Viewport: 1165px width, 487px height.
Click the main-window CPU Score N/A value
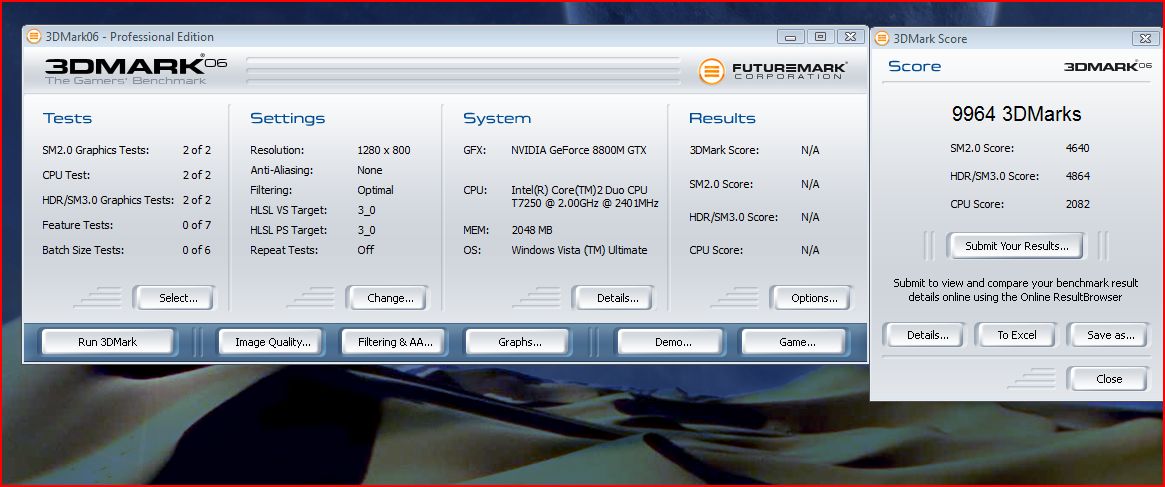click(810, 250)
